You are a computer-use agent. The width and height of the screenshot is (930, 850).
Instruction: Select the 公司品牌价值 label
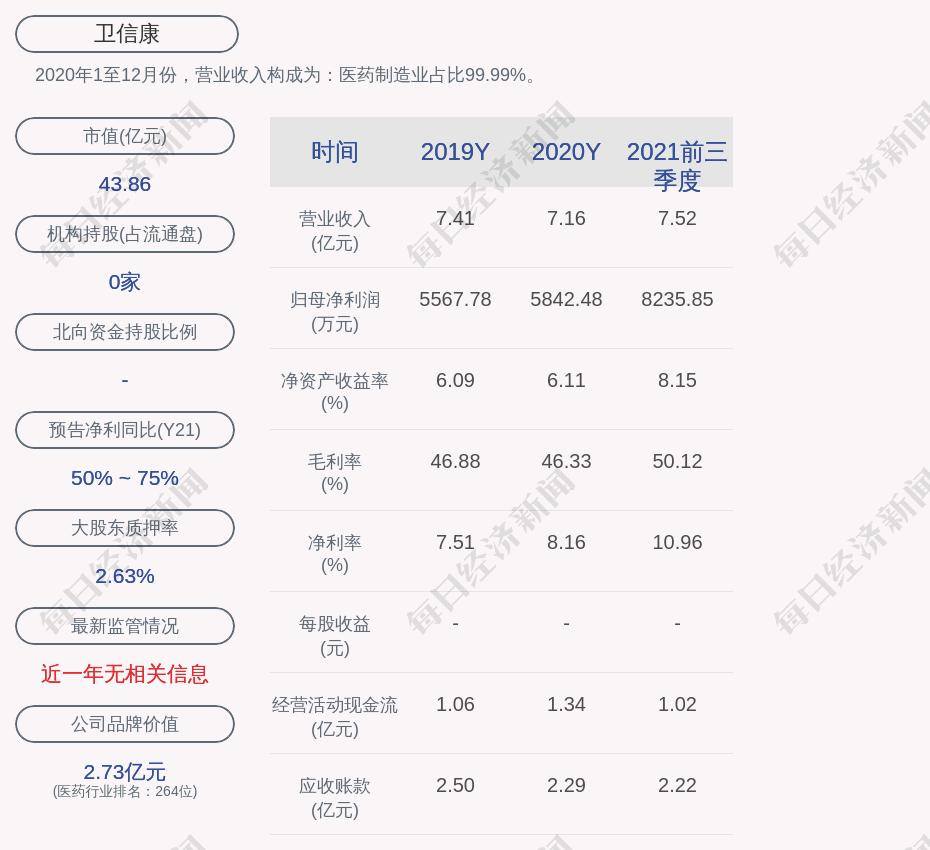[125, 724]
